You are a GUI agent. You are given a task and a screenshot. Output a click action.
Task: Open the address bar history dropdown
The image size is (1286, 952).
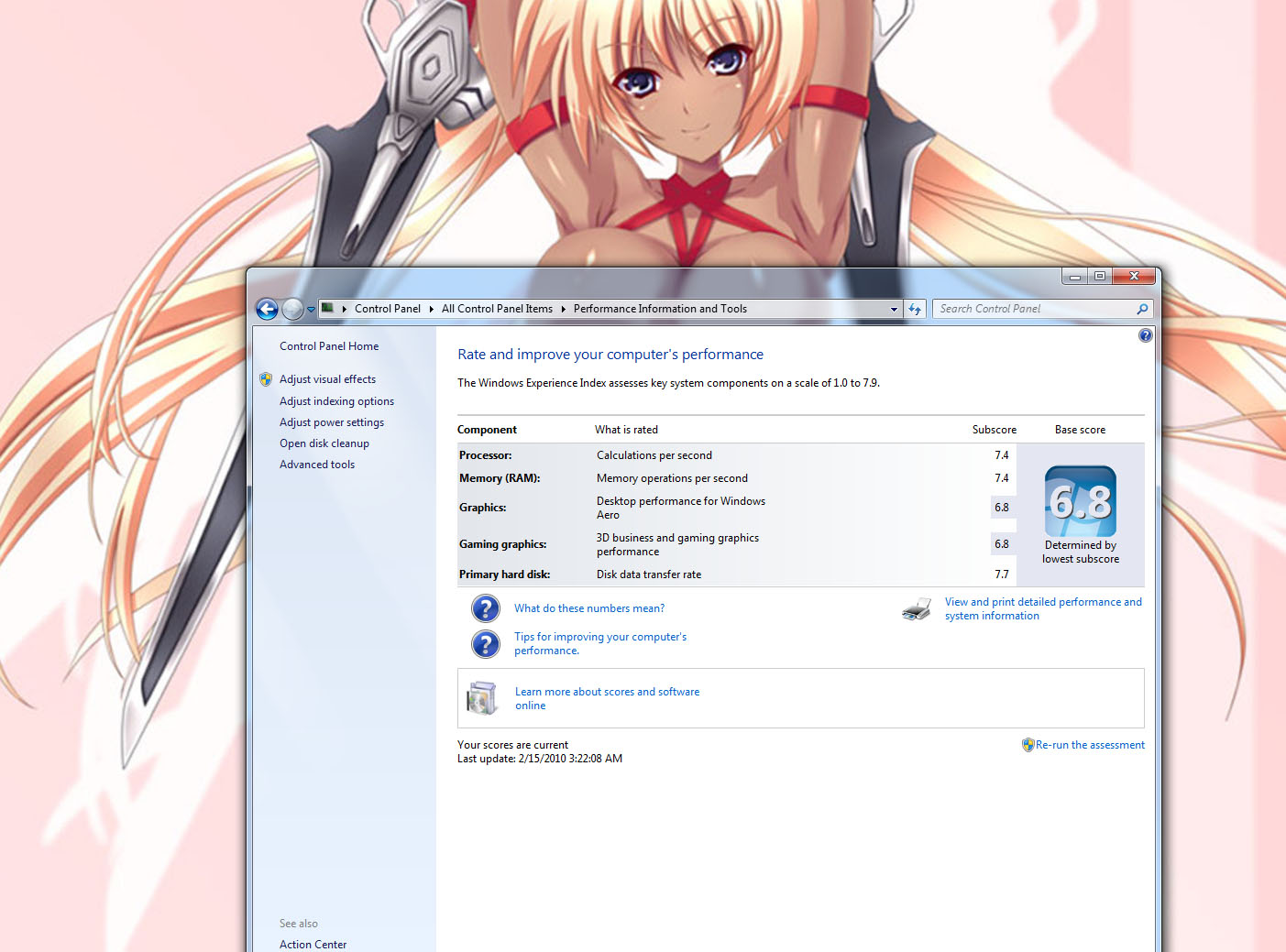pyautogui.click(x=894, y=310)
